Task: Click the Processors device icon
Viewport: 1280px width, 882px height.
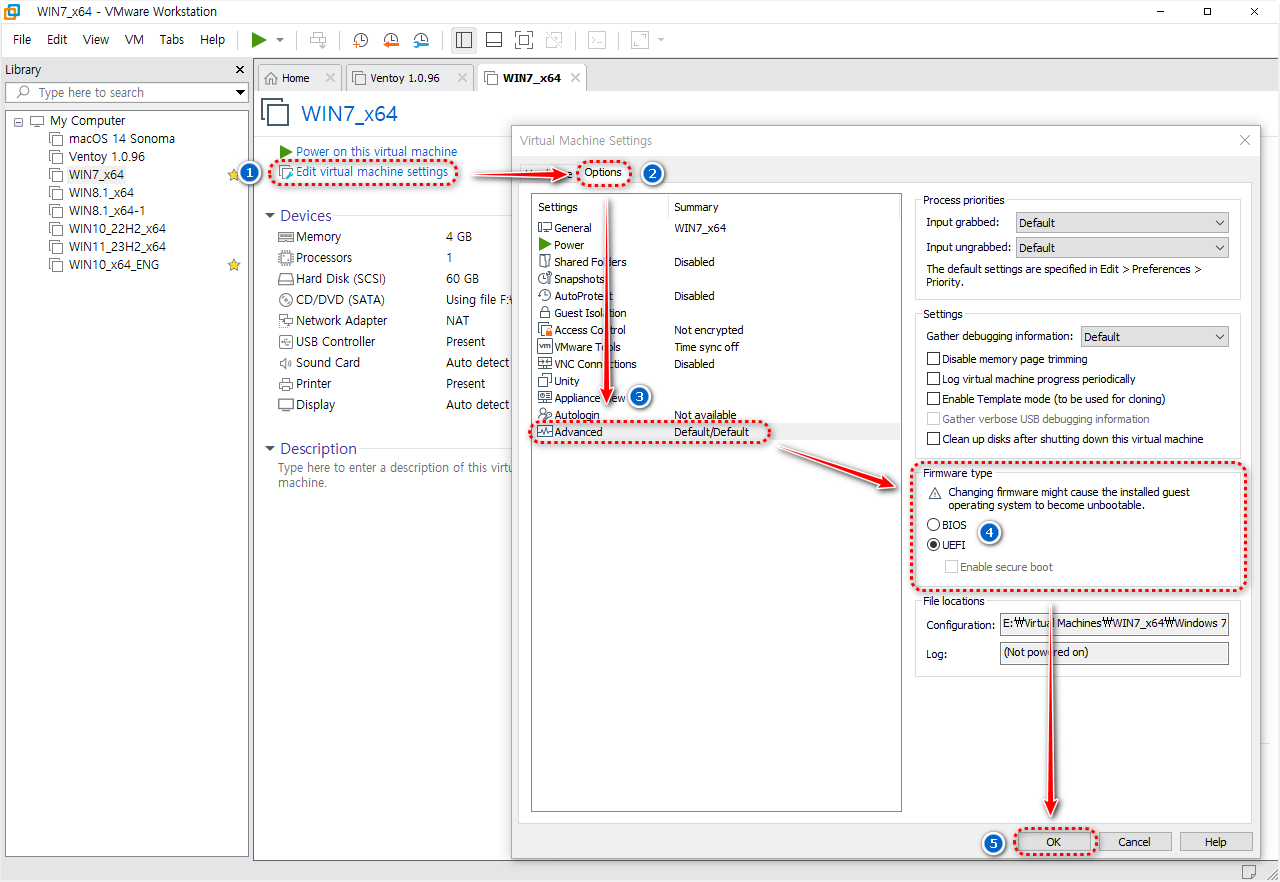Action: pyautogui.click(x=286, y=258)
